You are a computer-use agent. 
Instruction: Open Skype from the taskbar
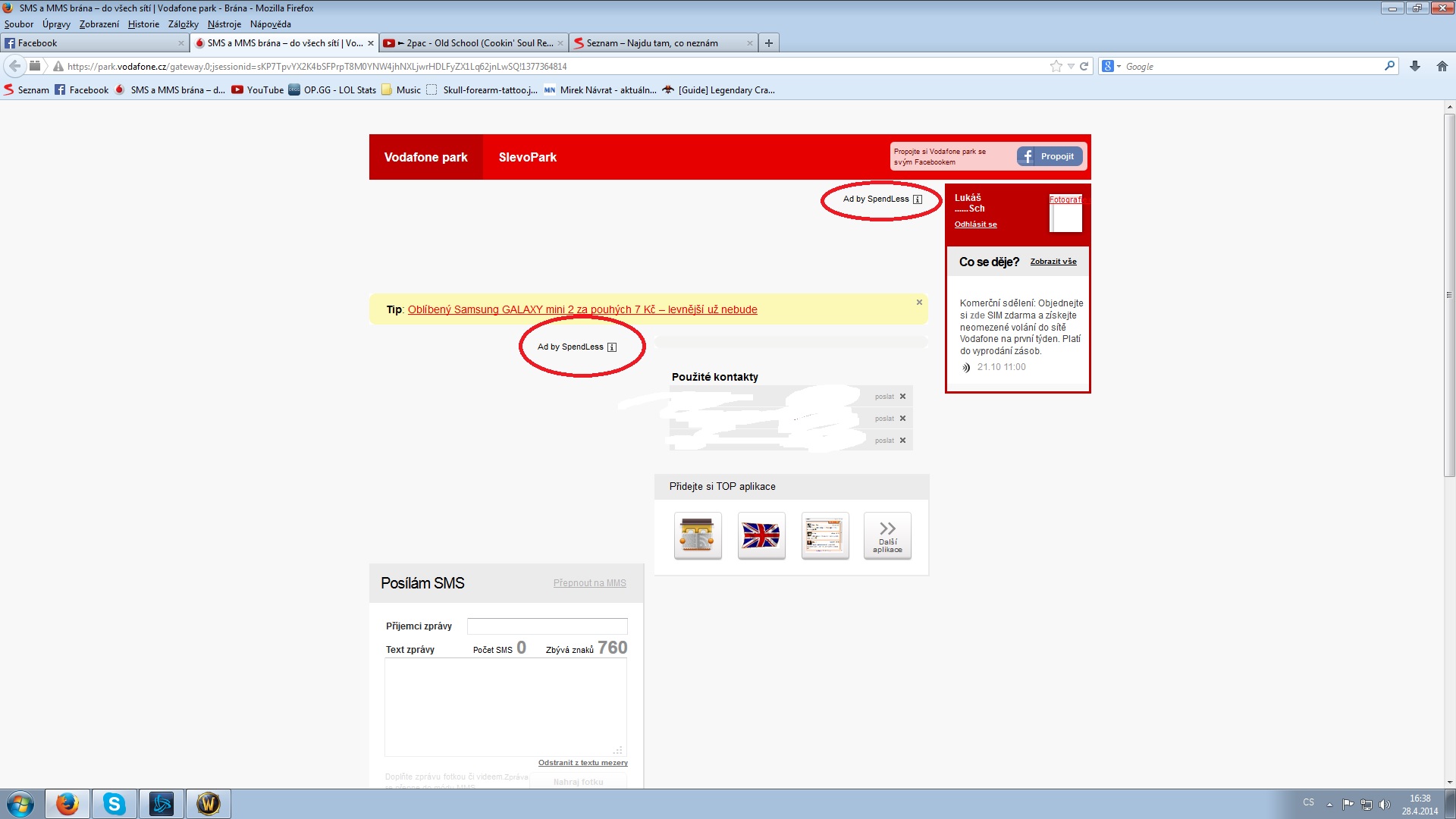[x=115, y=804]
